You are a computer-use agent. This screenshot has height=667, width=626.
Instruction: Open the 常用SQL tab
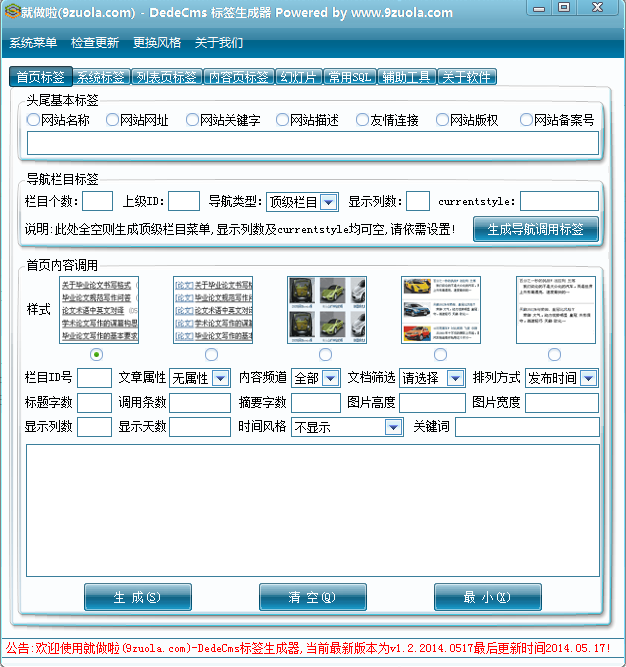click(x=350, y=77)
